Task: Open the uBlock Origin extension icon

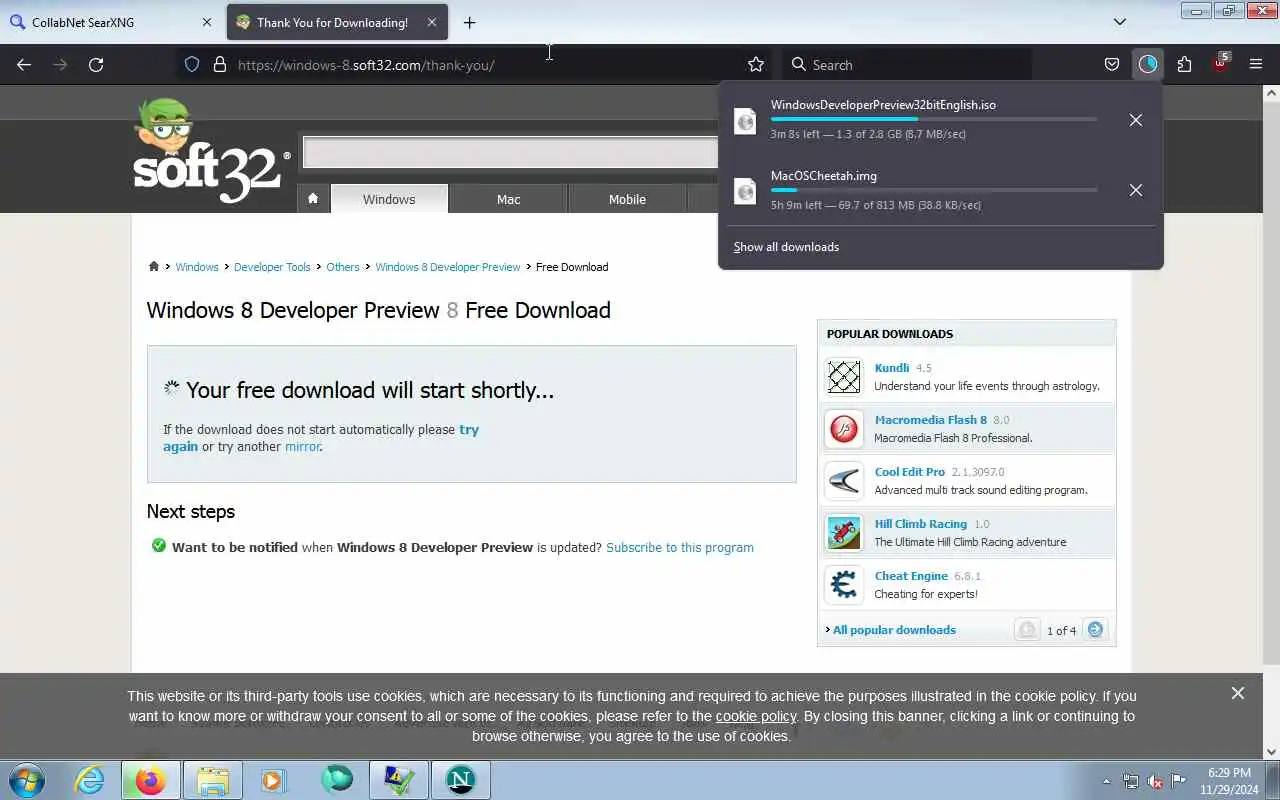Action: [1220, 63]
